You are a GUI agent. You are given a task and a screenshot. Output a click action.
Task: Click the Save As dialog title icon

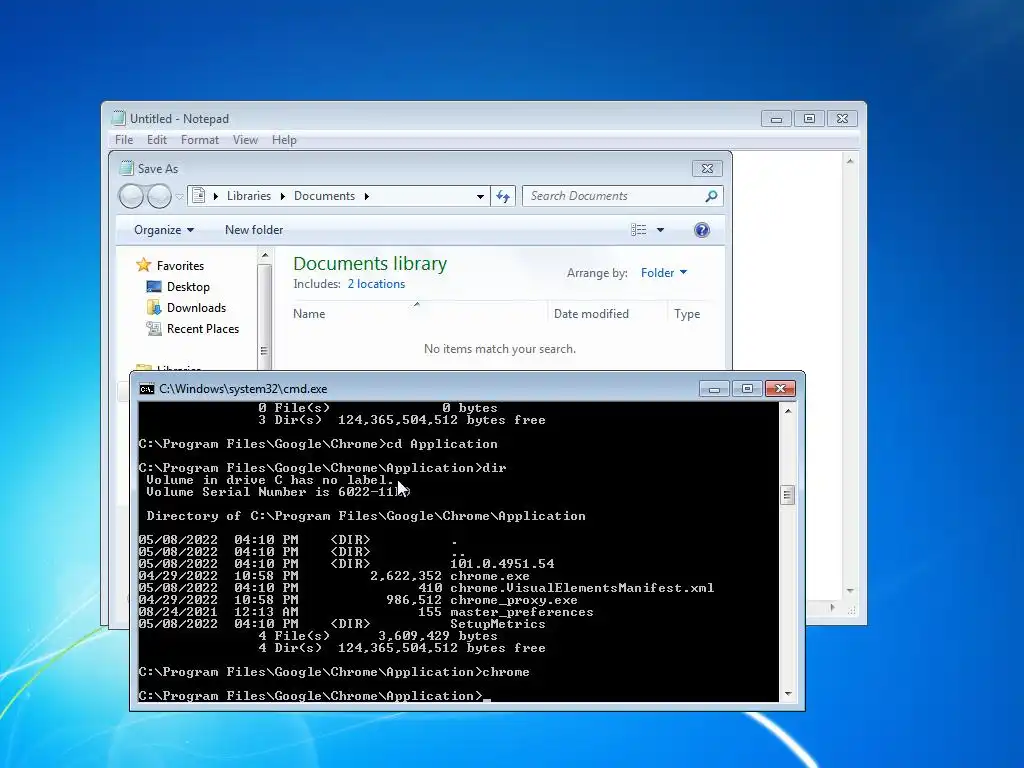[127, 168]
